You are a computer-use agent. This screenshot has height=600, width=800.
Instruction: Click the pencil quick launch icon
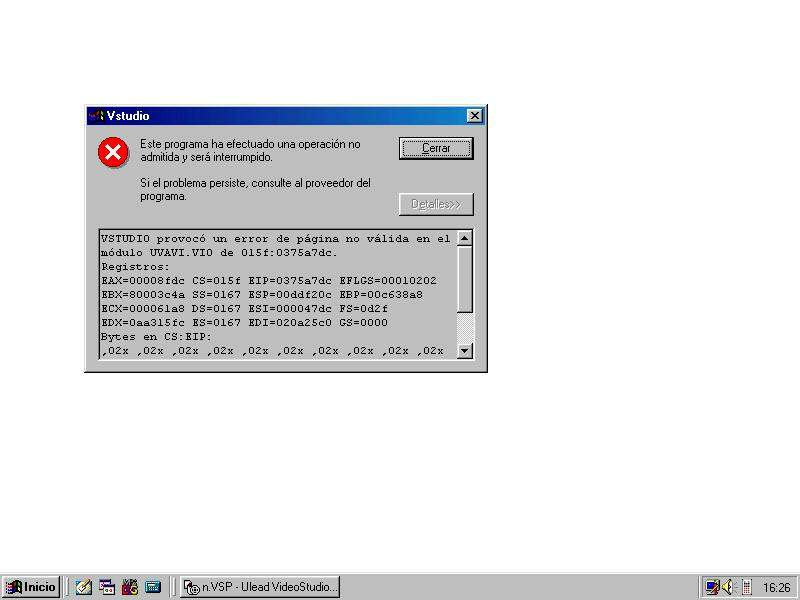pyautogui.click(x=83, y=587)
